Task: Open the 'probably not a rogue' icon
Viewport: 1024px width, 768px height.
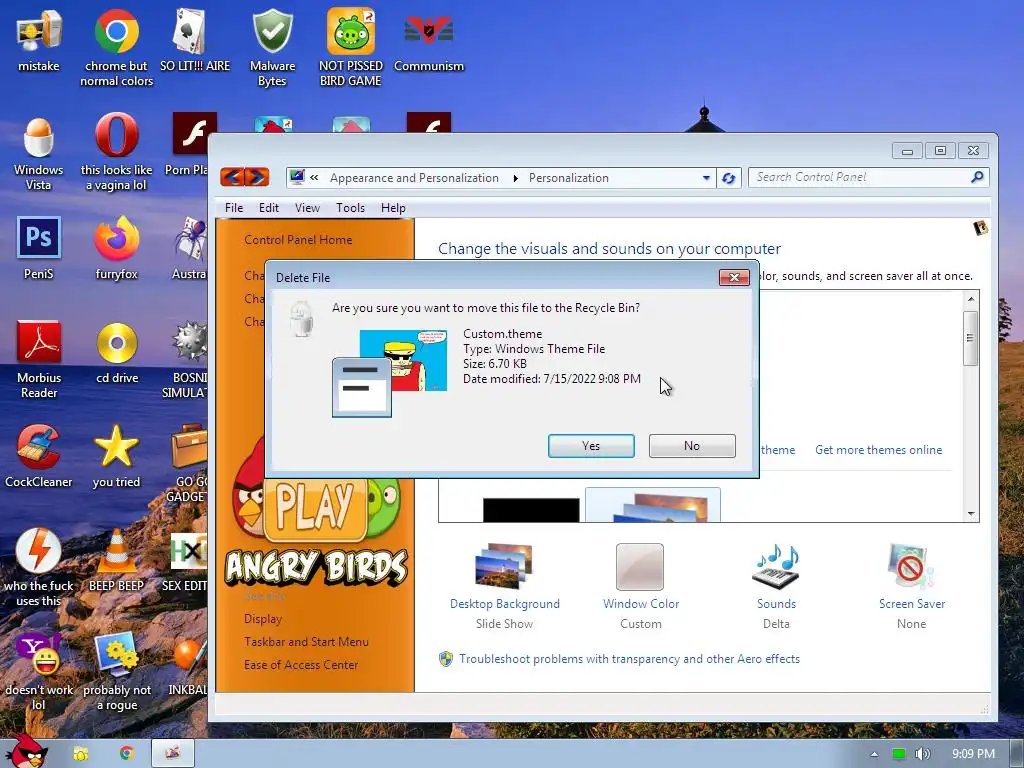Action: click(x=117, y=671)
